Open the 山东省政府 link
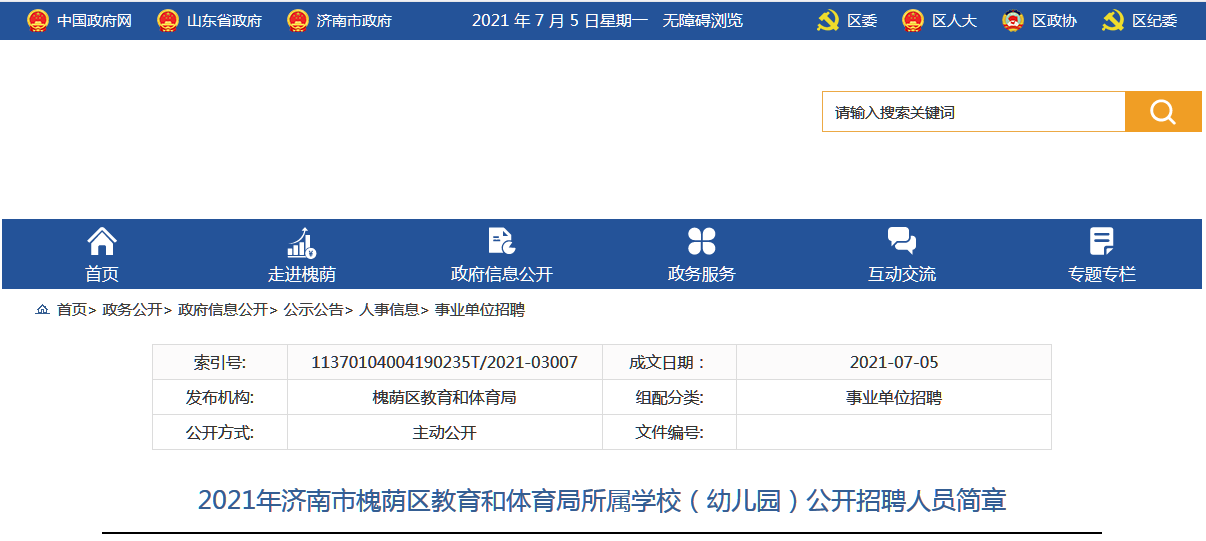1206x541 pixels. click(224, 20)
